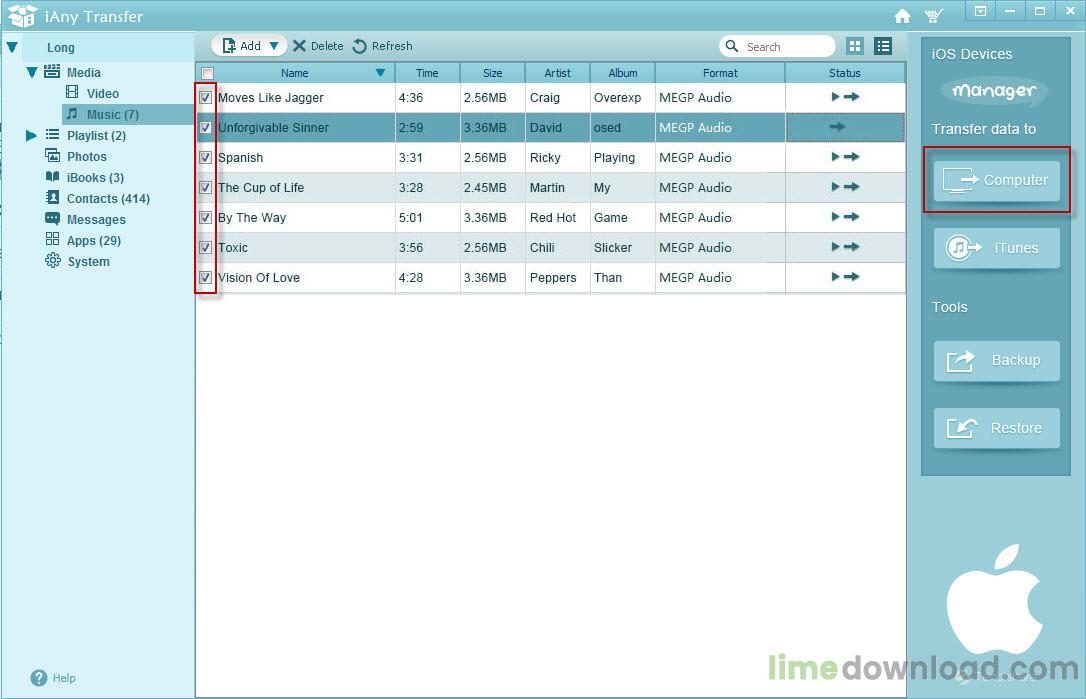Click the Status column header
The height and width of the screenshot is (699, 1086).
[x=845, y=73]
